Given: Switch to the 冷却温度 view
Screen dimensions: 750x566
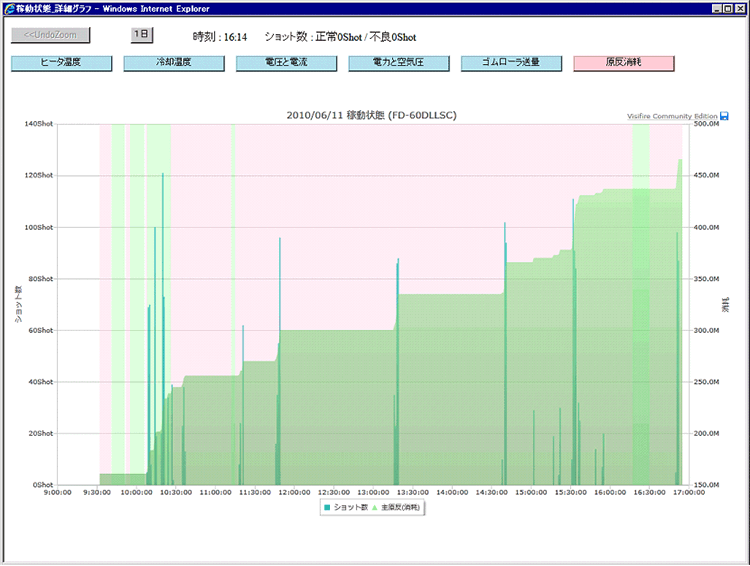Looking at the screenshot, I should click(173, 63).
